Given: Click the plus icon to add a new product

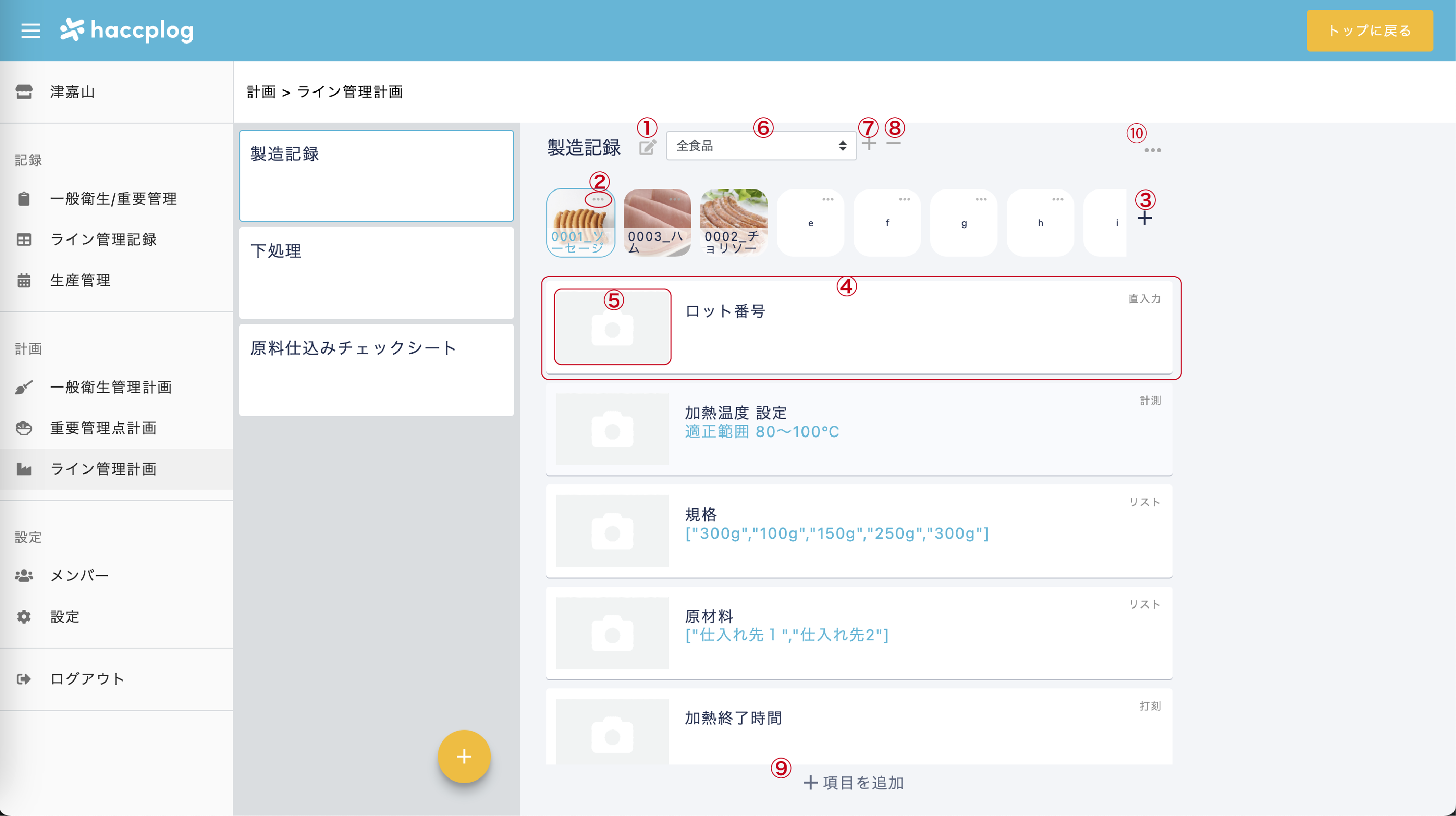Looking at the screenshot, I should click(1145, 219).
